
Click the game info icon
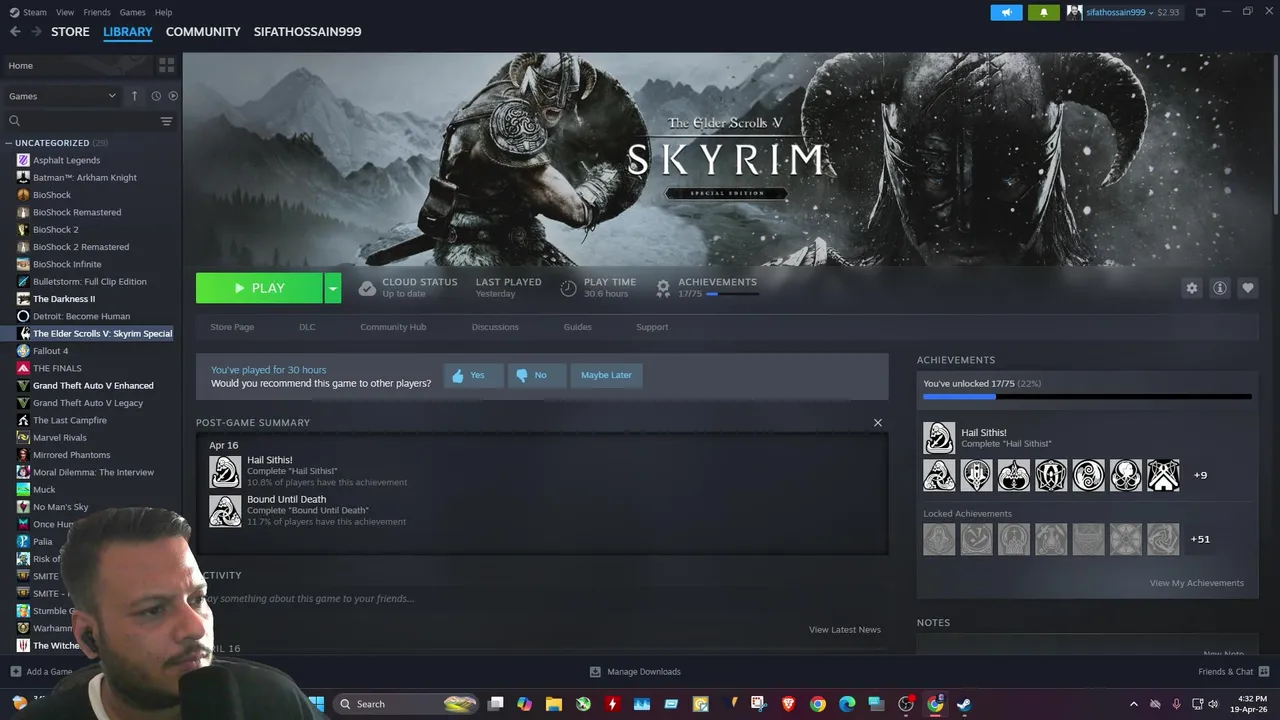(1219, 288)
